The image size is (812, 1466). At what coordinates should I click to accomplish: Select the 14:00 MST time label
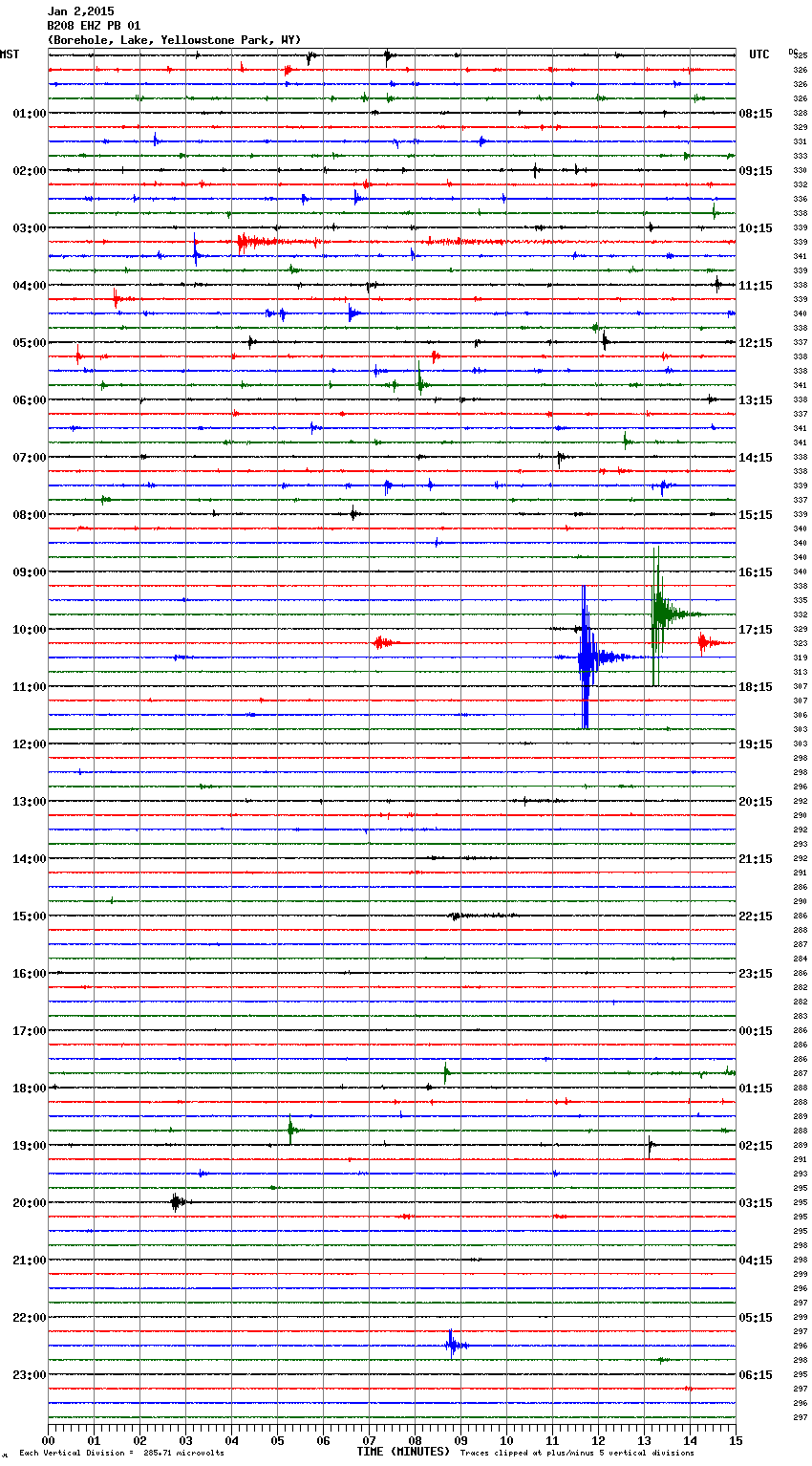[x=30, y=859]
